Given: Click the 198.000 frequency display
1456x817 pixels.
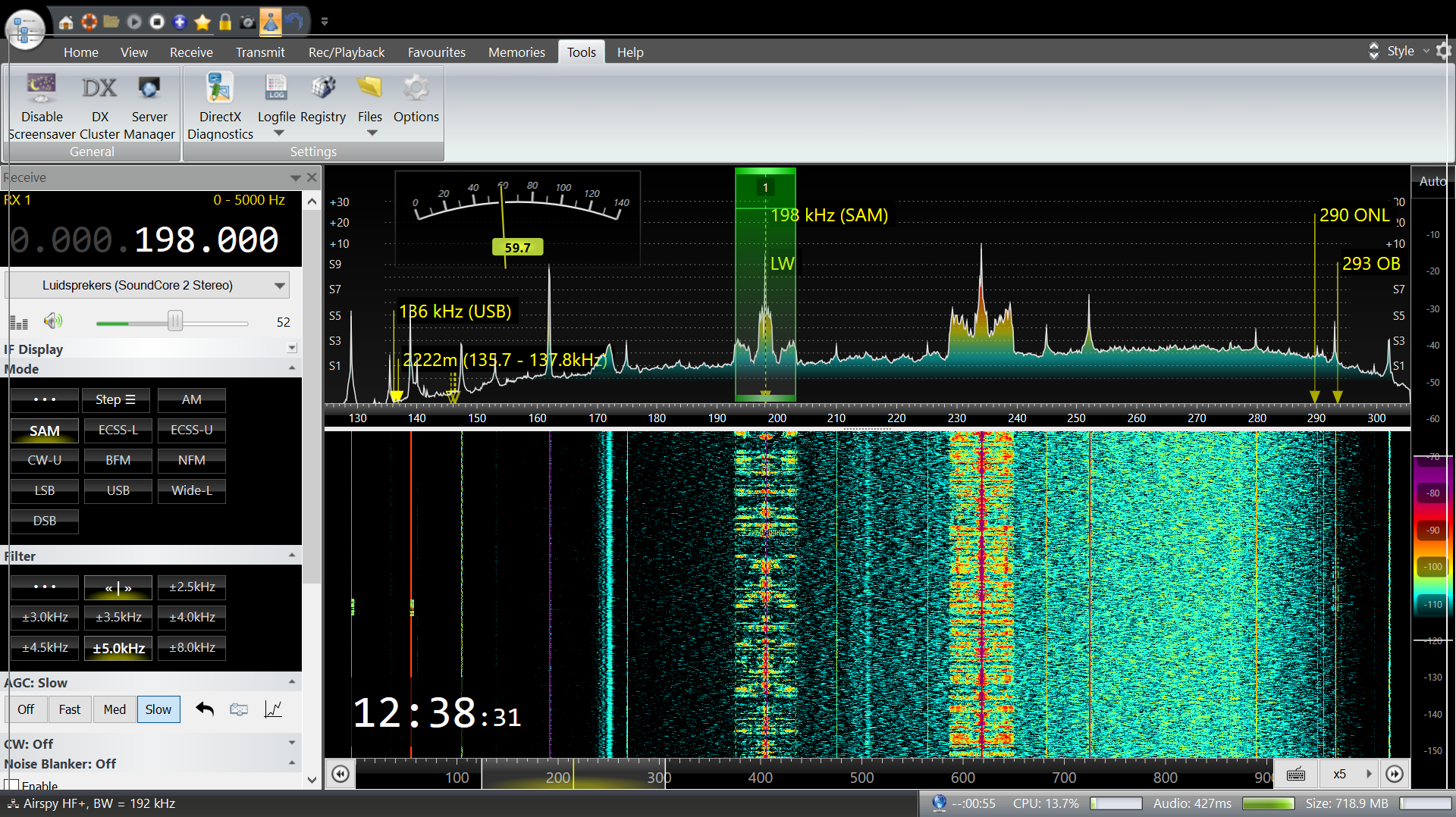Looking at the screenshot, I should tap(206, 240).
